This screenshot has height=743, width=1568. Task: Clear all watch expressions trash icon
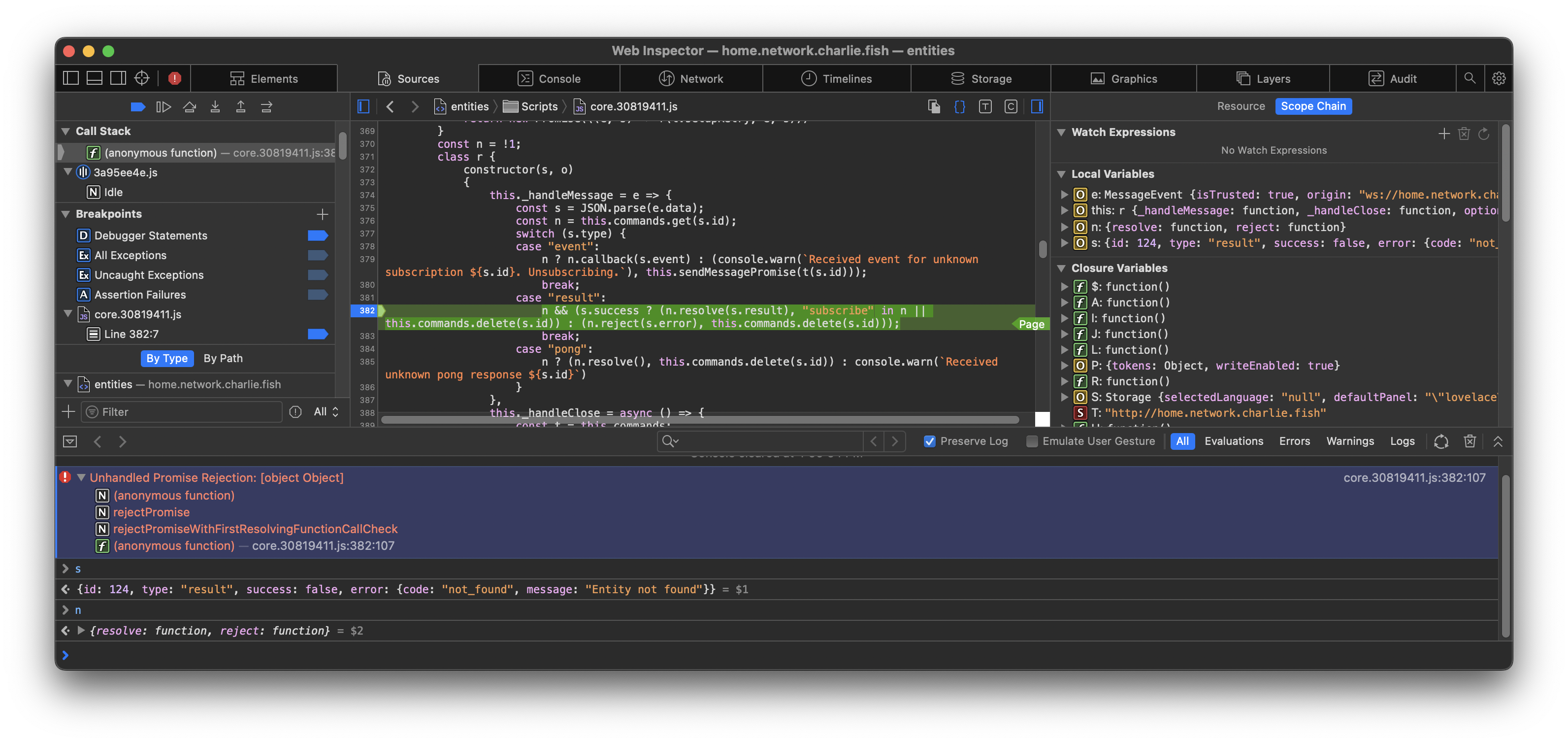pos(1464,134)
